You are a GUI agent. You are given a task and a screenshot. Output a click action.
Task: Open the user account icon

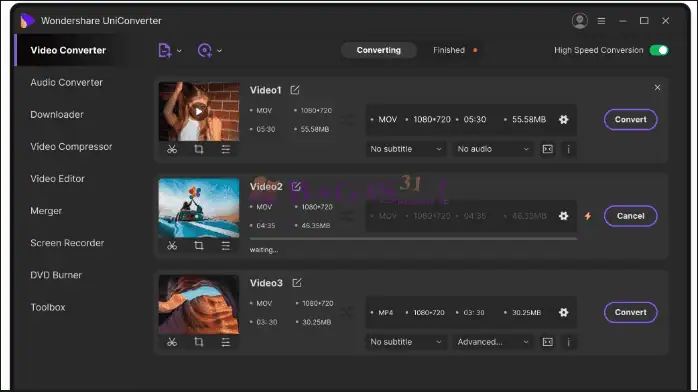580,21
